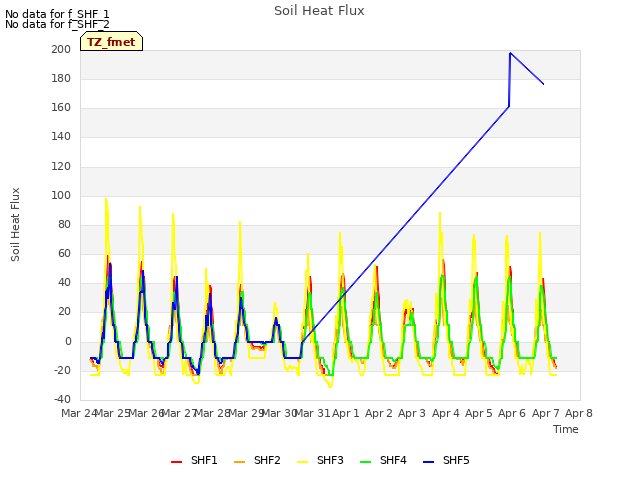Click the Time axis label
The height and width of the screenshot is (480, 640).
click(566, 429)
